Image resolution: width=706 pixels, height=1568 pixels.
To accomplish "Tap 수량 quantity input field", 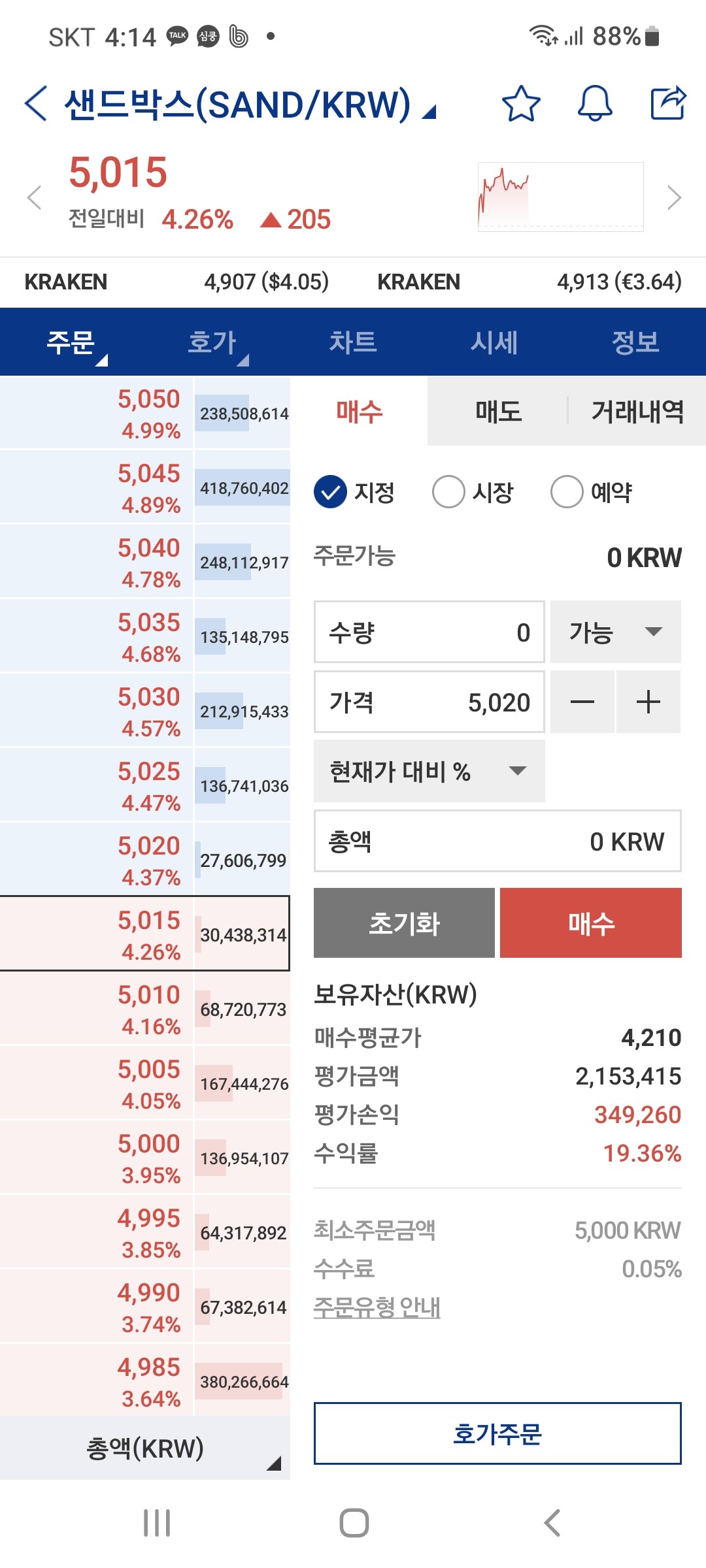I will click(x=429, y=632).
